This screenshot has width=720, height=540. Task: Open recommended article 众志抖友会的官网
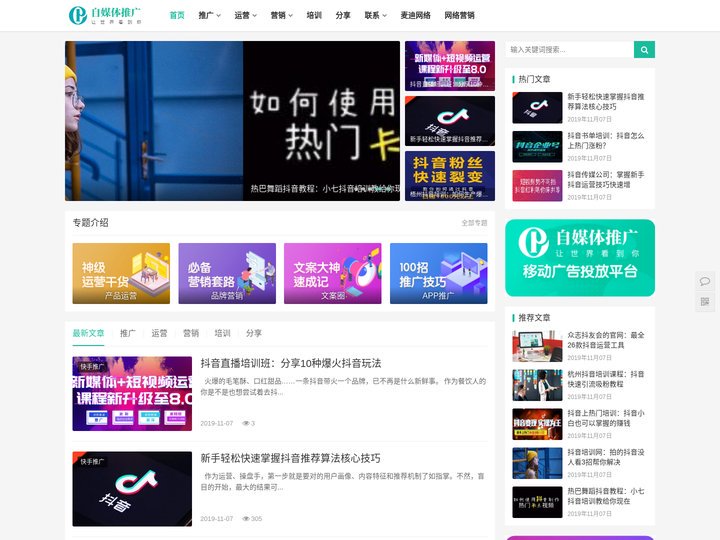click(x=606, y=340)
